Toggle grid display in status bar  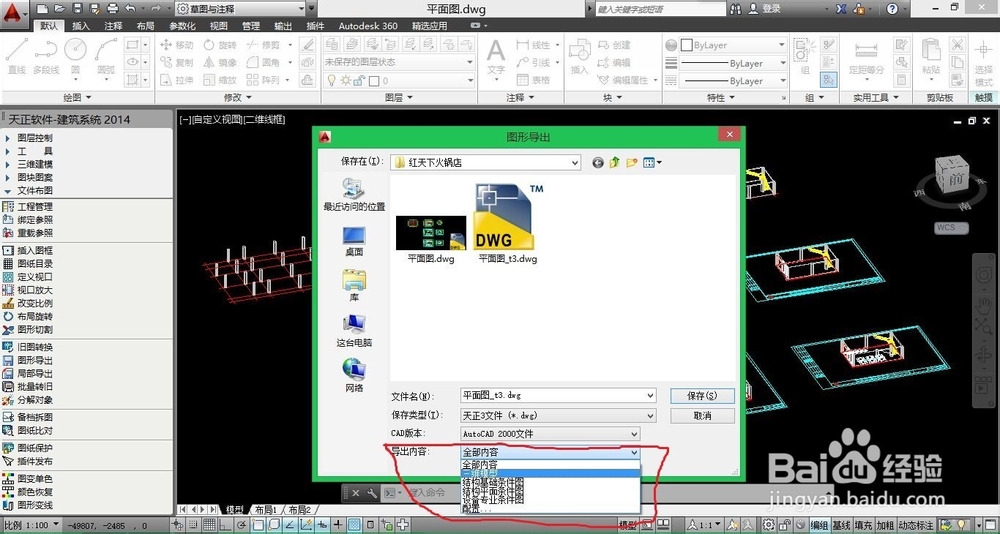point(209,525)
